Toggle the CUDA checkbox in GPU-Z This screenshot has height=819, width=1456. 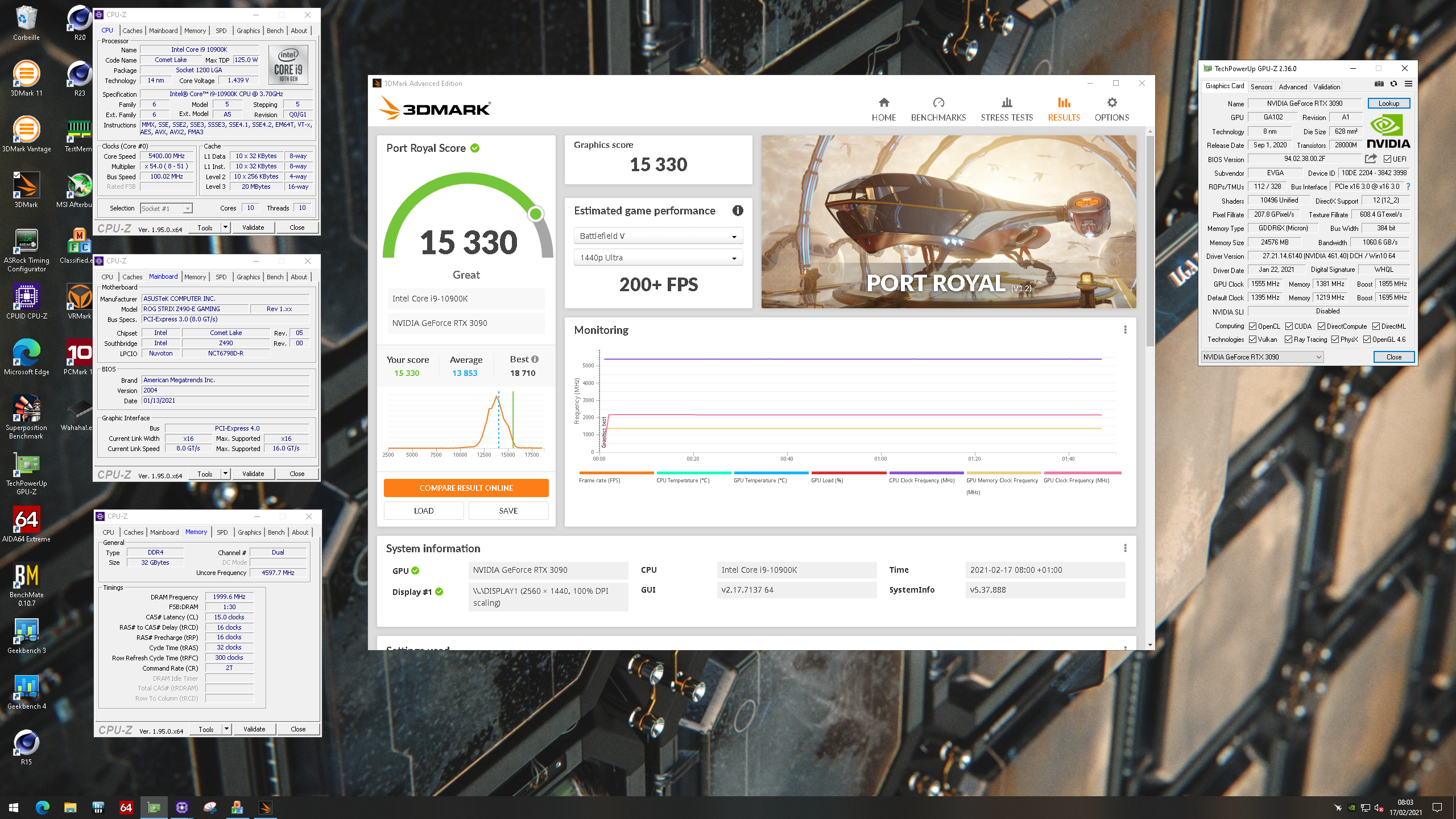click(1289, 326)
